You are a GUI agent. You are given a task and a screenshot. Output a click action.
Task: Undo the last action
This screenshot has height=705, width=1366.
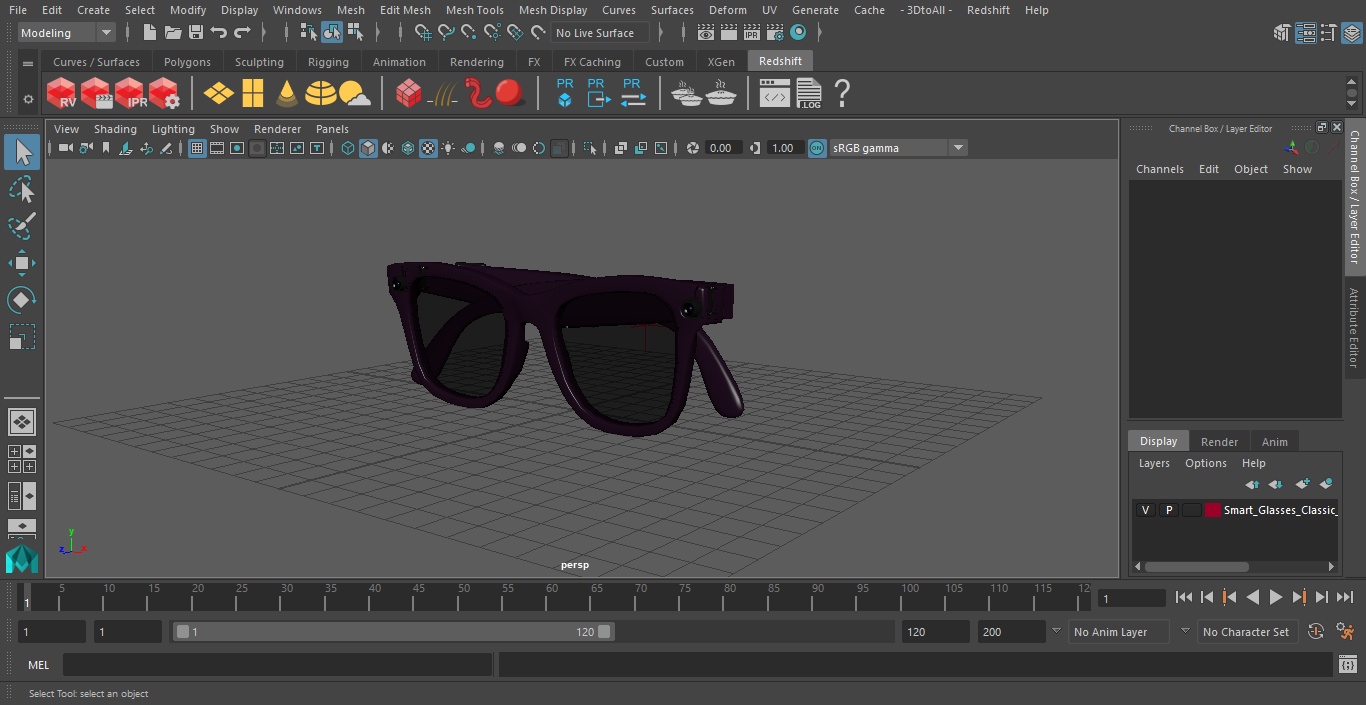[x=219, y=33]
